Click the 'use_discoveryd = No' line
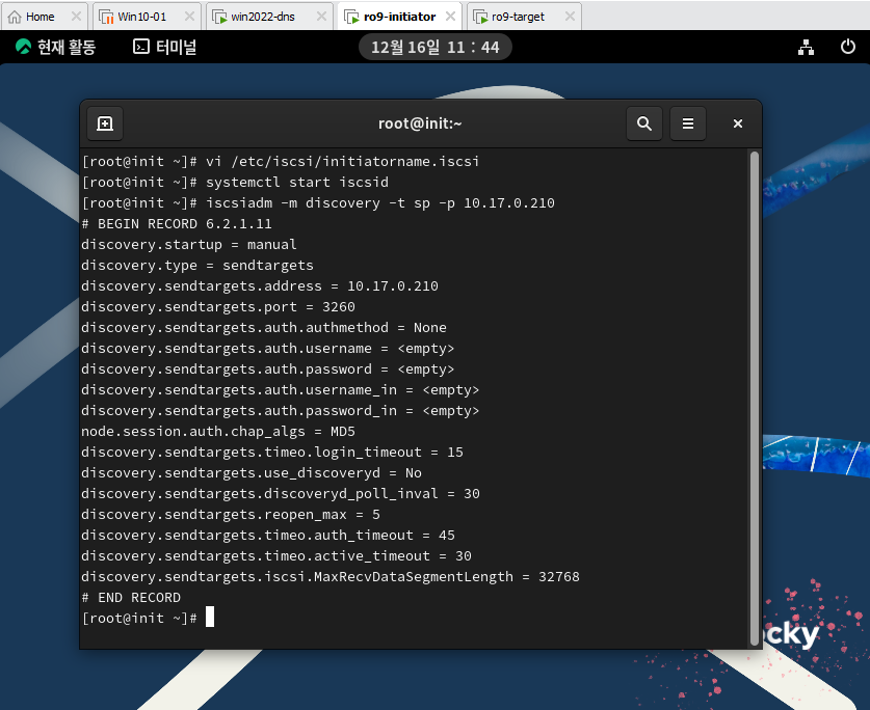Screen dimensions: 870x710 click(x=251, y=473)
